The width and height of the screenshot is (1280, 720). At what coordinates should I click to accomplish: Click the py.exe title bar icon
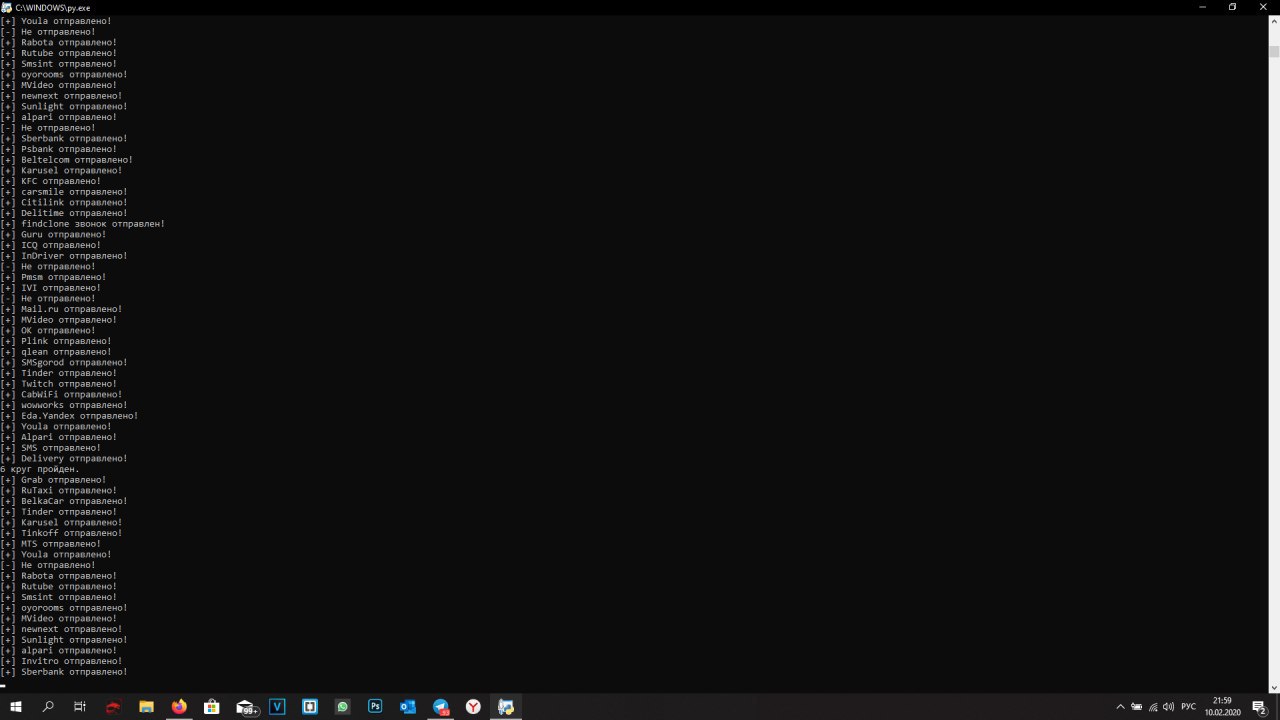click(7, 7)
